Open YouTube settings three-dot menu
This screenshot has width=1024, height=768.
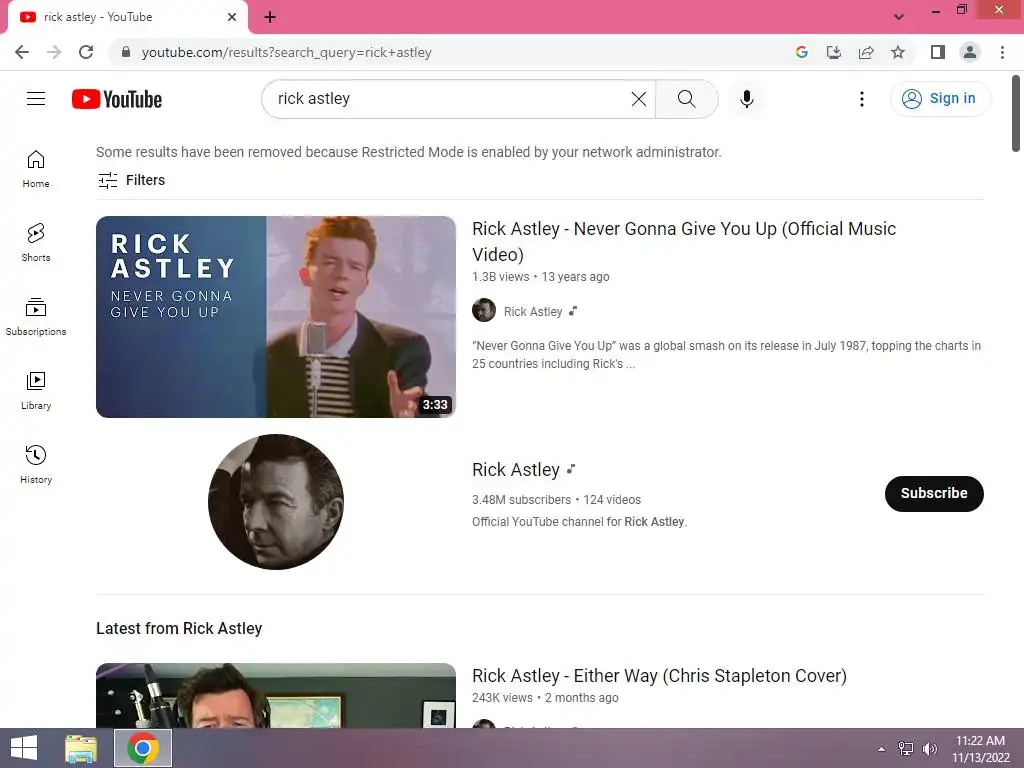tap(862, 99)
